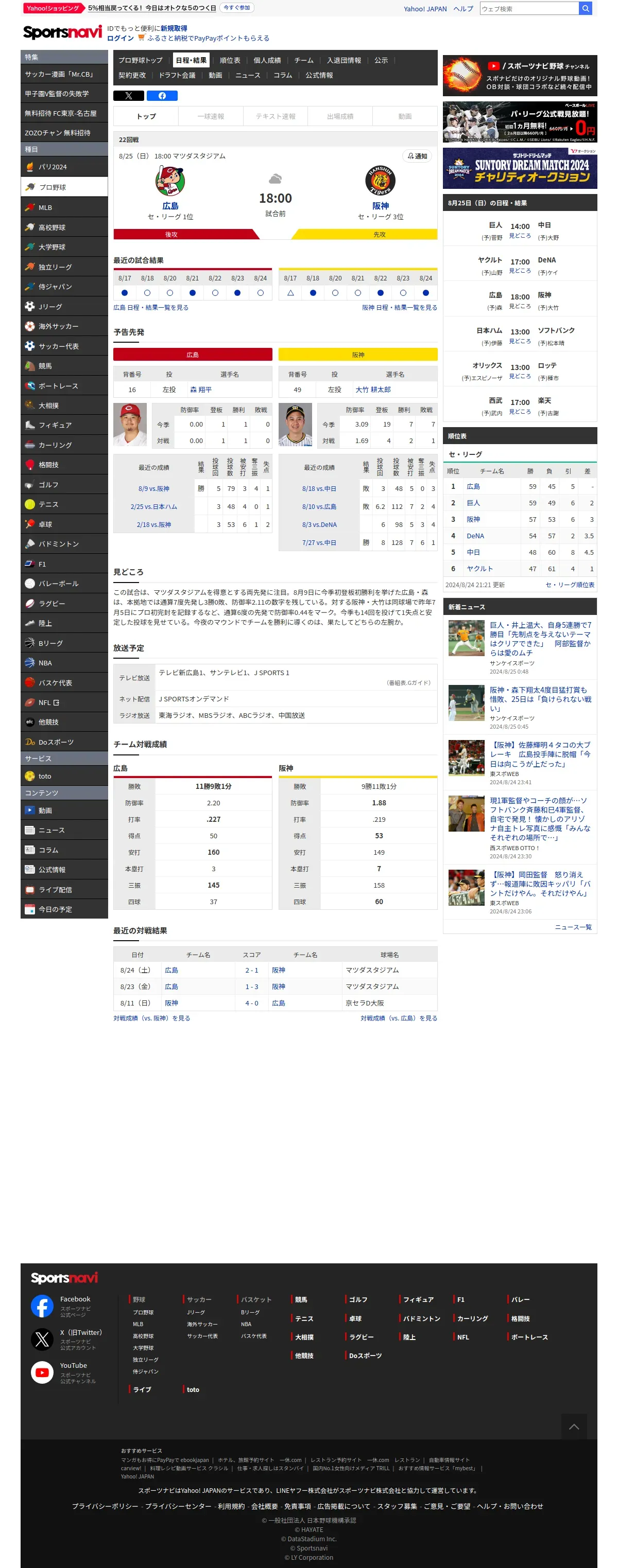Select プロ野球トップ menu item

click(141, 60)
